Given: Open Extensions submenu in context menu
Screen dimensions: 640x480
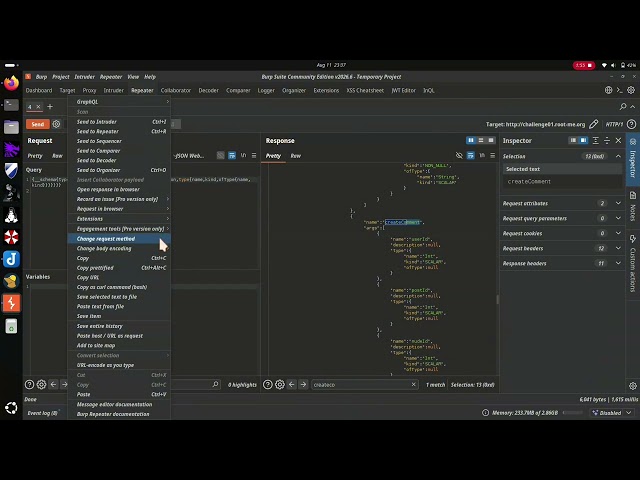Looking at the screenshot, I should [119, 219].
